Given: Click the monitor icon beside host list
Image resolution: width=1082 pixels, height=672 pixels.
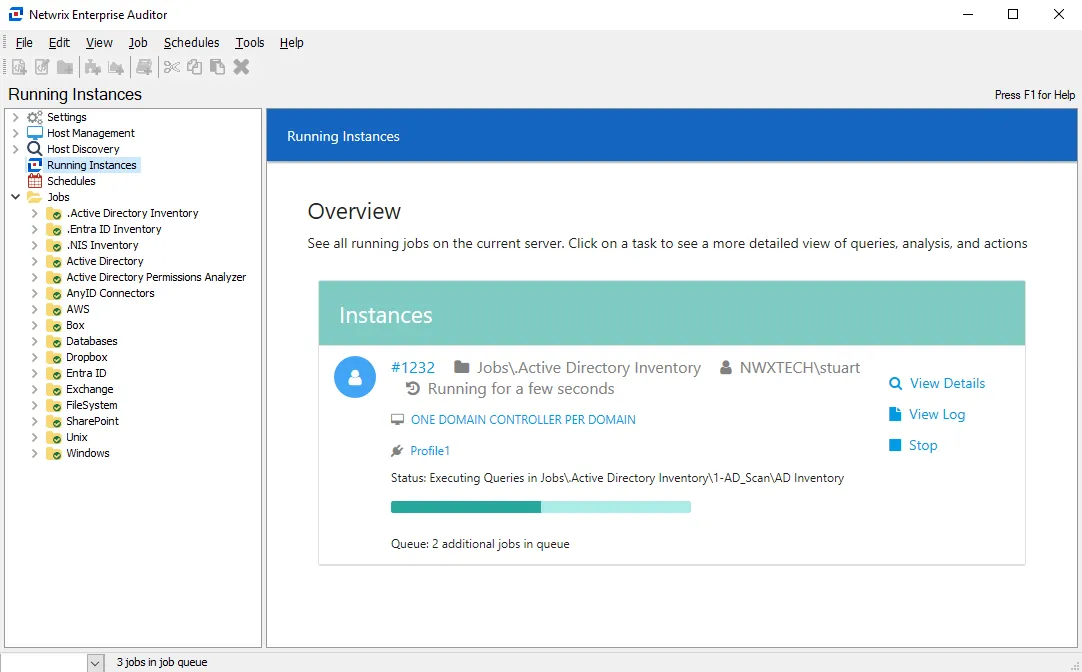Looking at the screenshot, I should coord(397,419).
